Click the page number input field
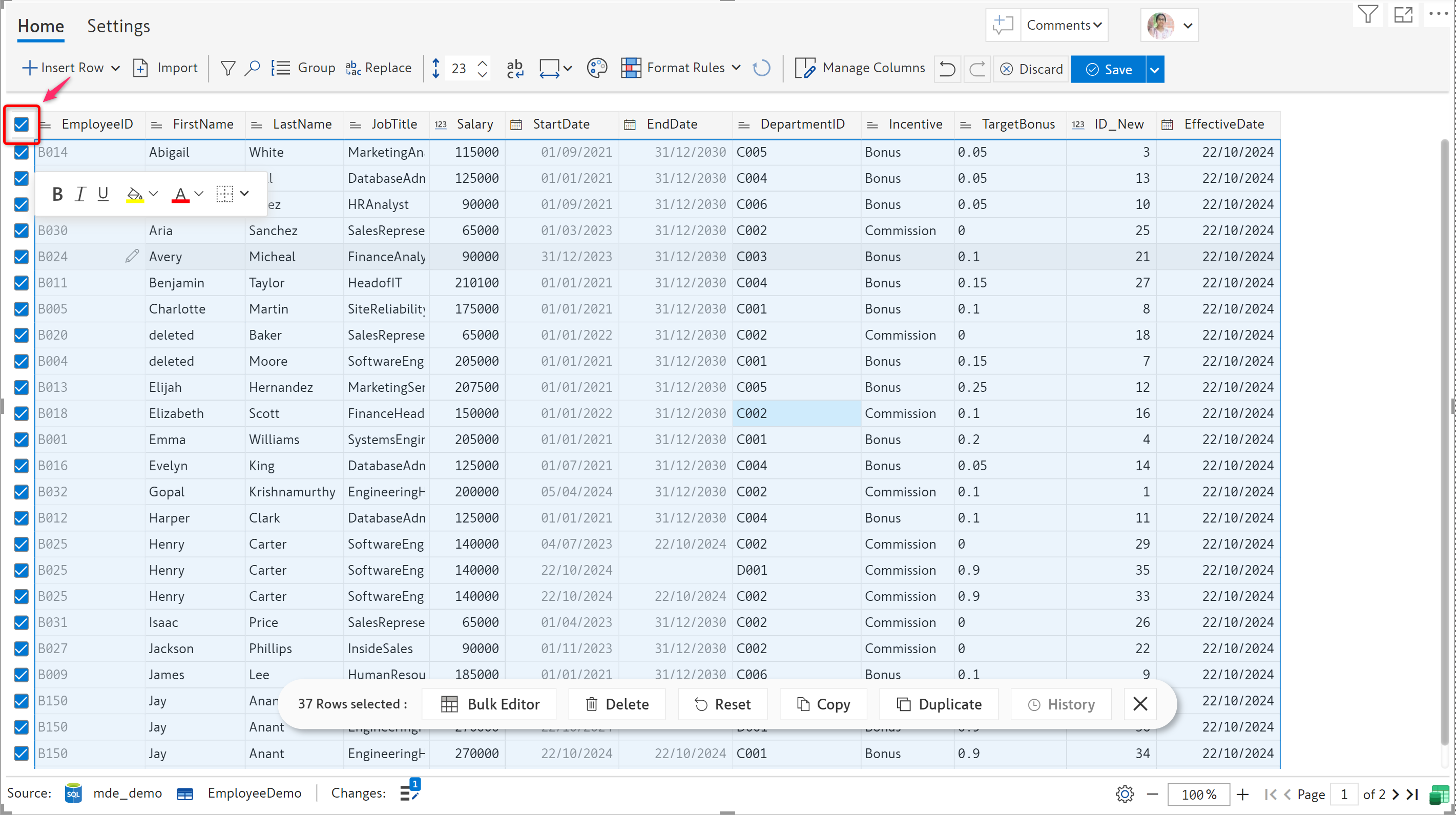The height and width of the screenshot is (815, 1456). point(1343,794)
